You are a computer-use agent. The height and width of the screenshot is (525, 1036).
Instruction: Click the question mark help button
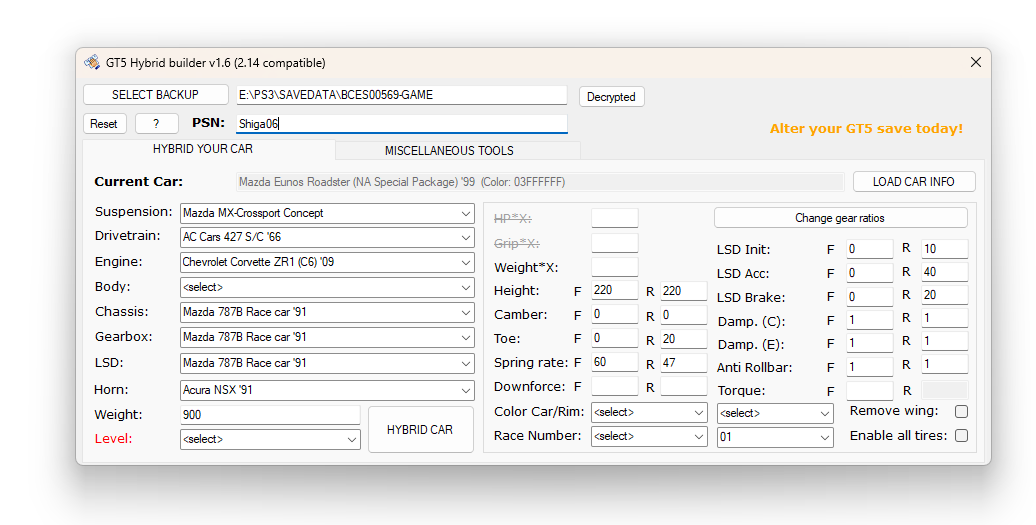[157, 124]
